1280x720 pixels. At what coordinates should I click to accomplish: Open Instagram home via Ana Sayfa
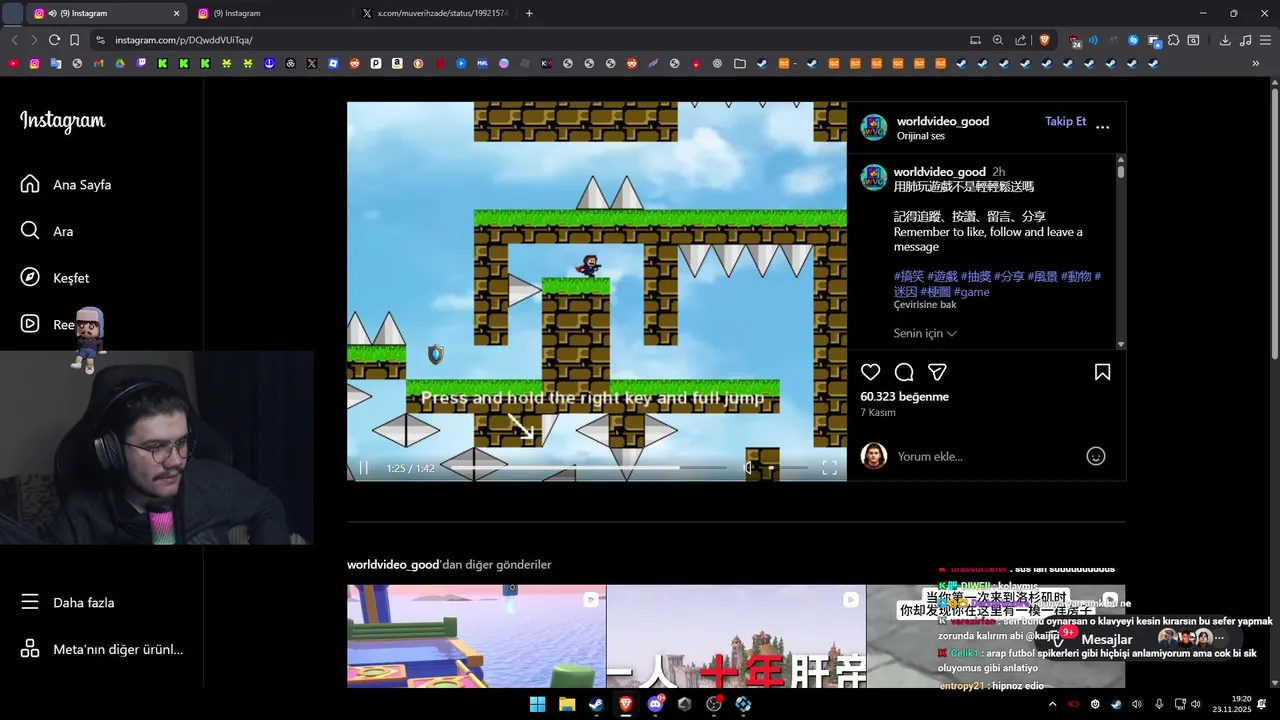[x=65, y=184]
